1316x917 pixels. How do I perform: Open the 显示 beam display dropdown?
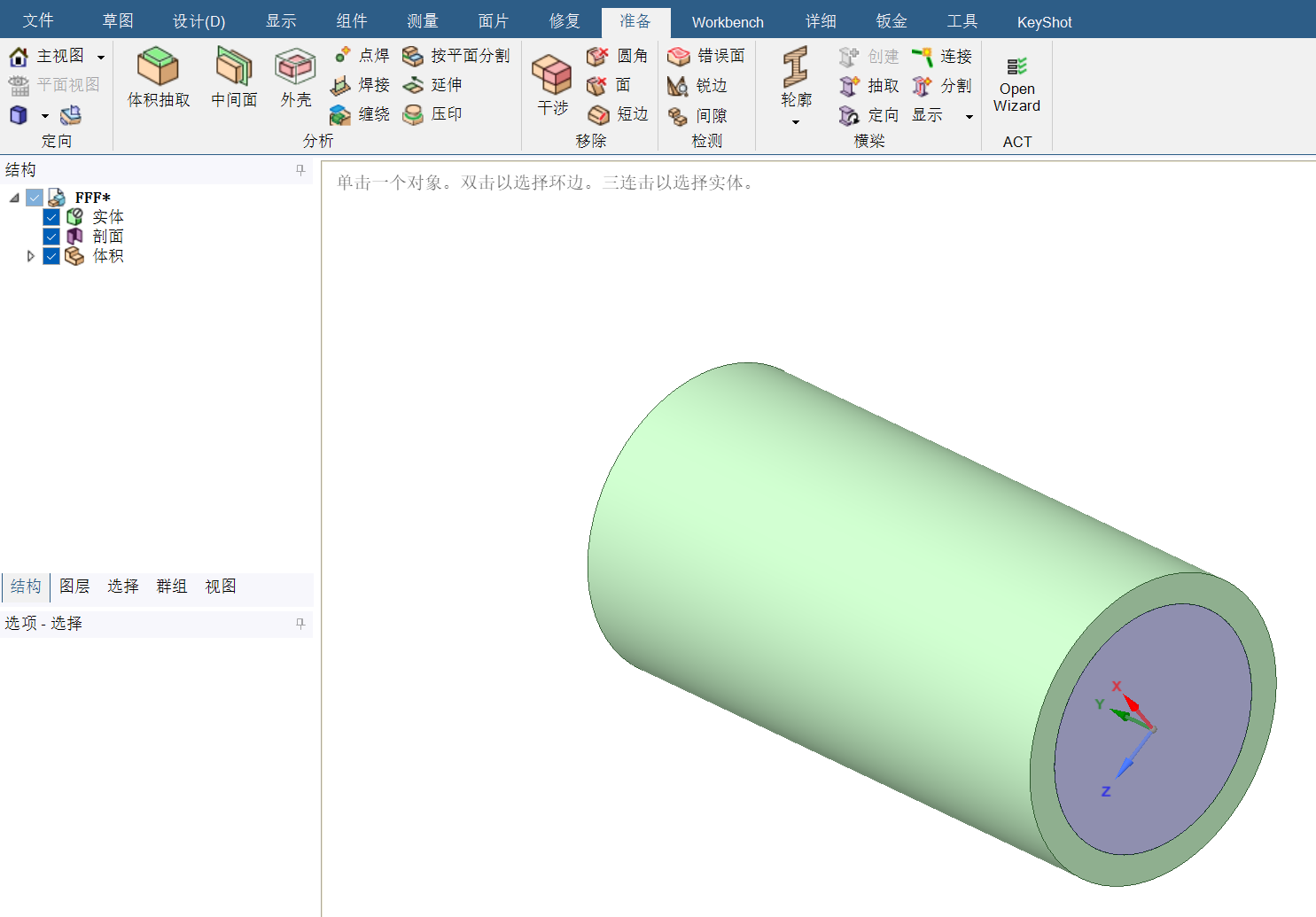pyautogui.click(x=969, y=116)
